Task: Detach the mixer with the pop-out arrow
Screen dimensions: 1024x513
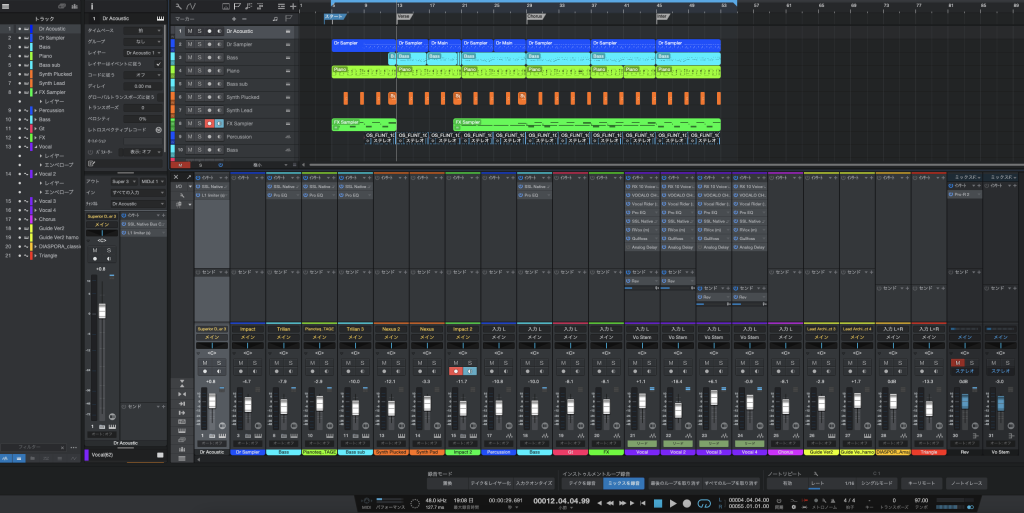Action: click(x=189, y=177)
